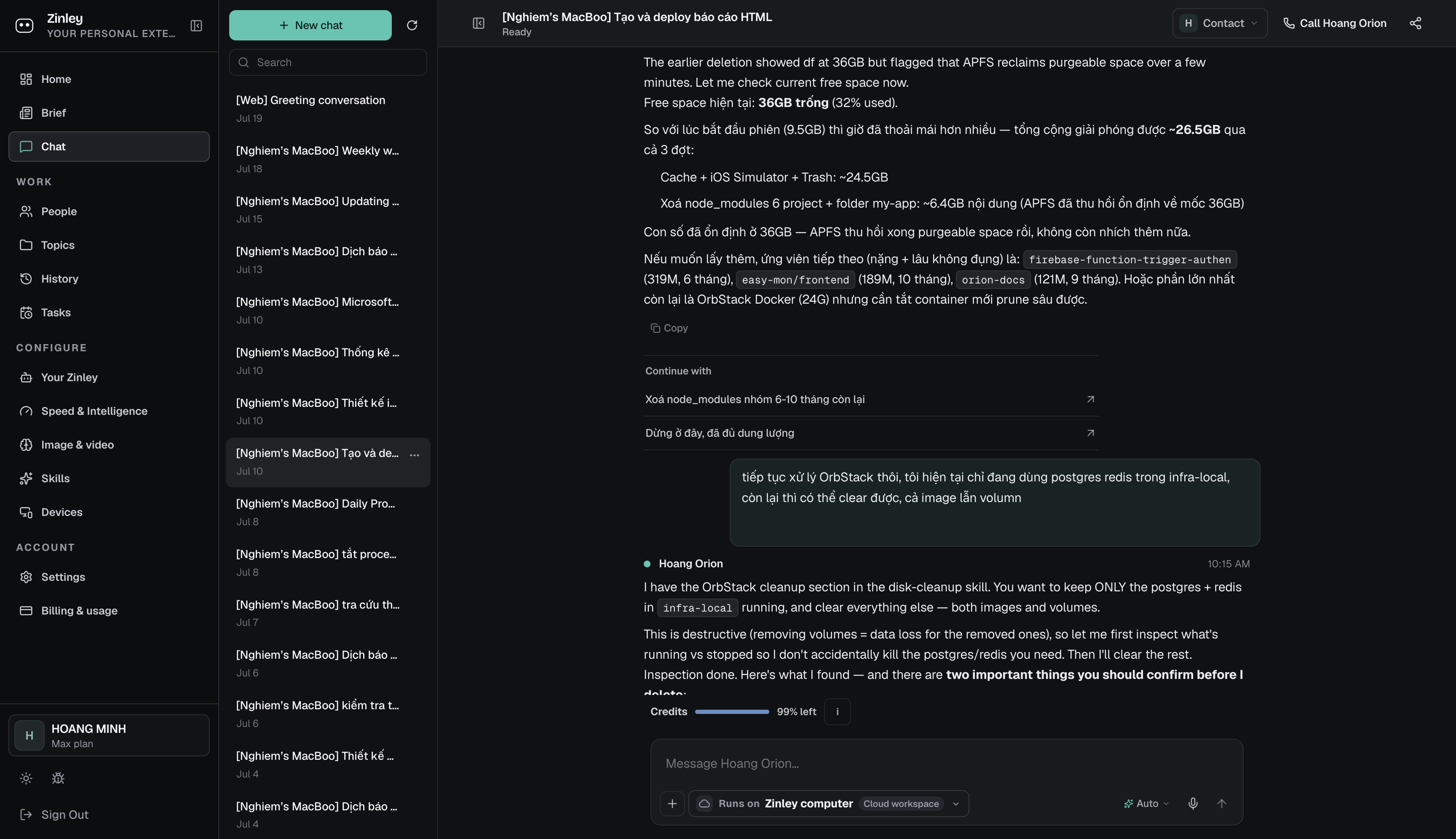The width and height of the screenshot is (1456, 839).
Task: Click the Credits progress bar
Action: pyautogui.click(x=731, y=712)
